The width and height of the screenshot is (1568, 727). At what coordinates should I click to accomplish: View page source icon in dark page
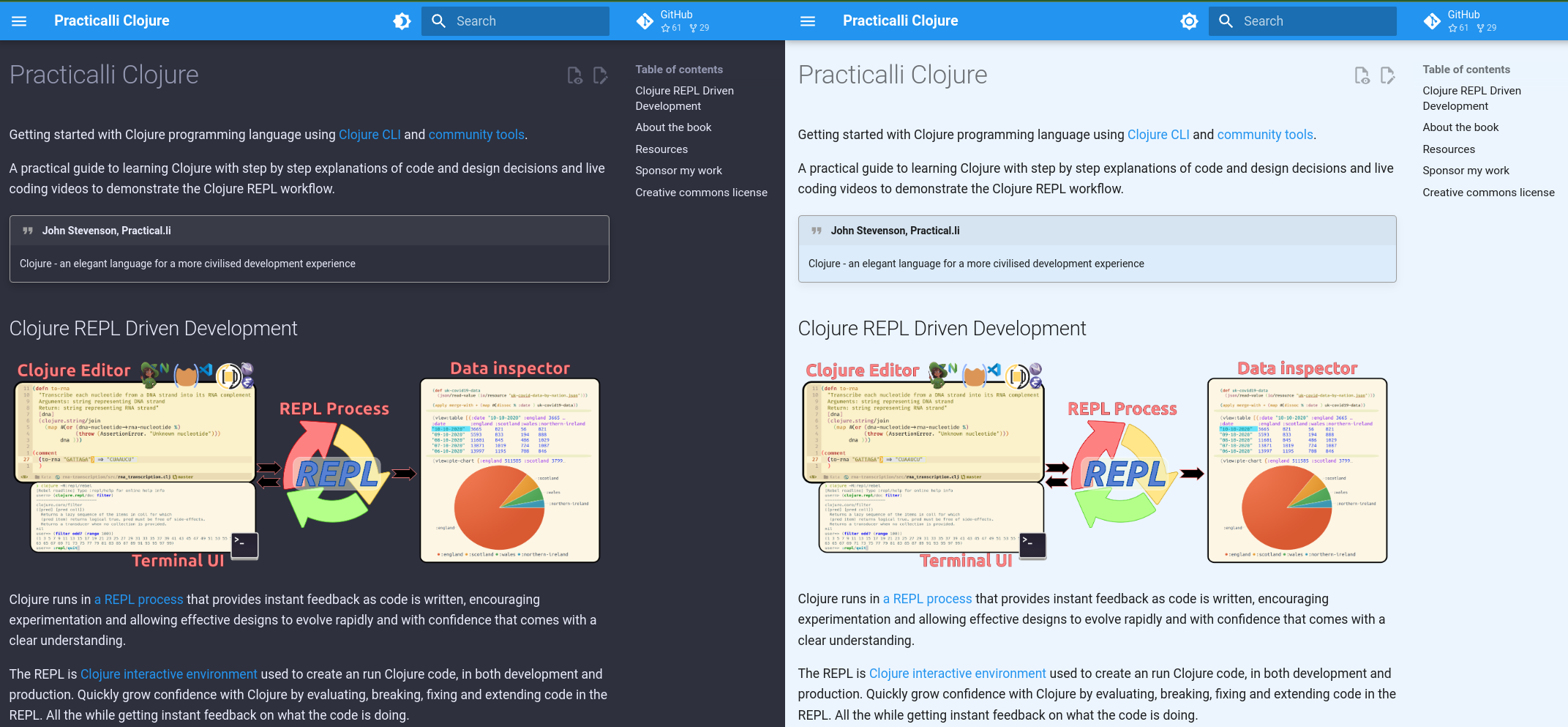point(575,75)
